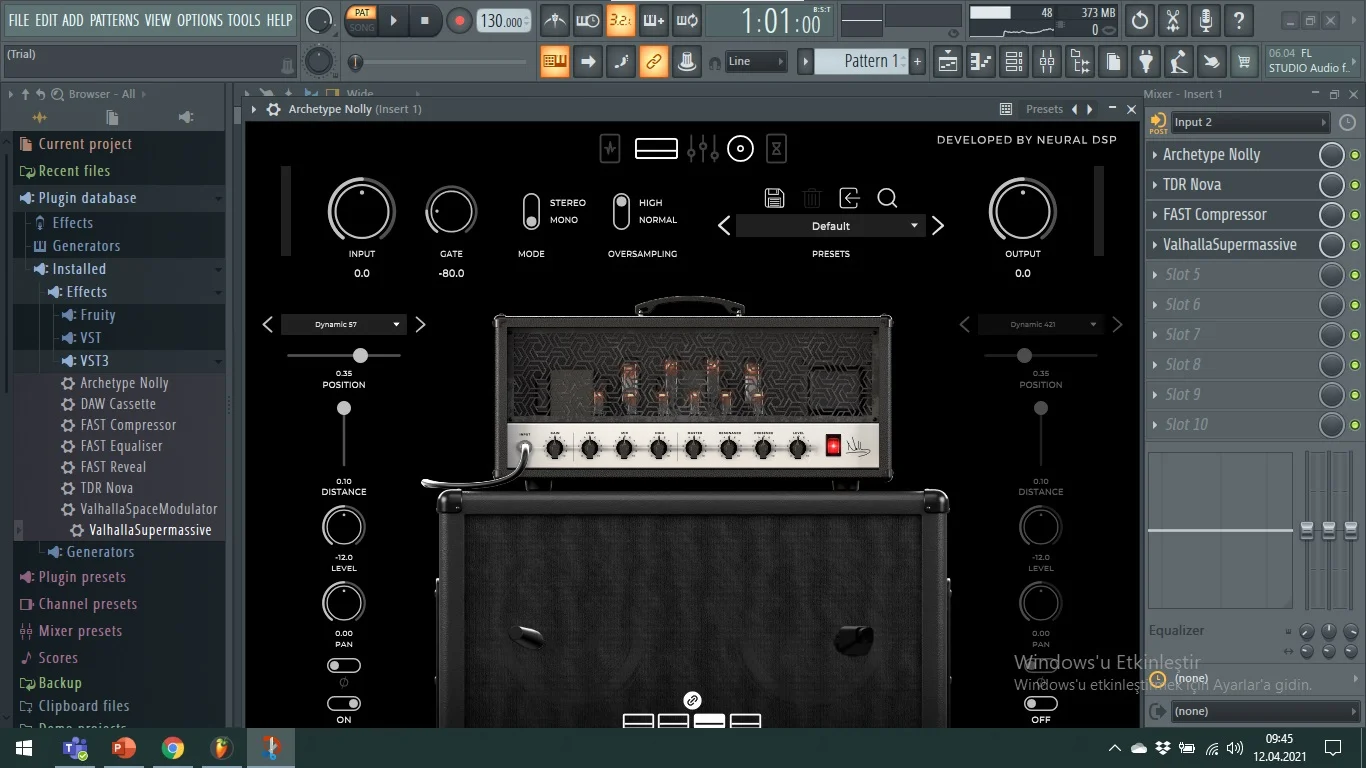Toggle PAT/SONG mode switch
Image resolution: width=1366 pixels, height=768 pixels.
click(x=362, y=20)
